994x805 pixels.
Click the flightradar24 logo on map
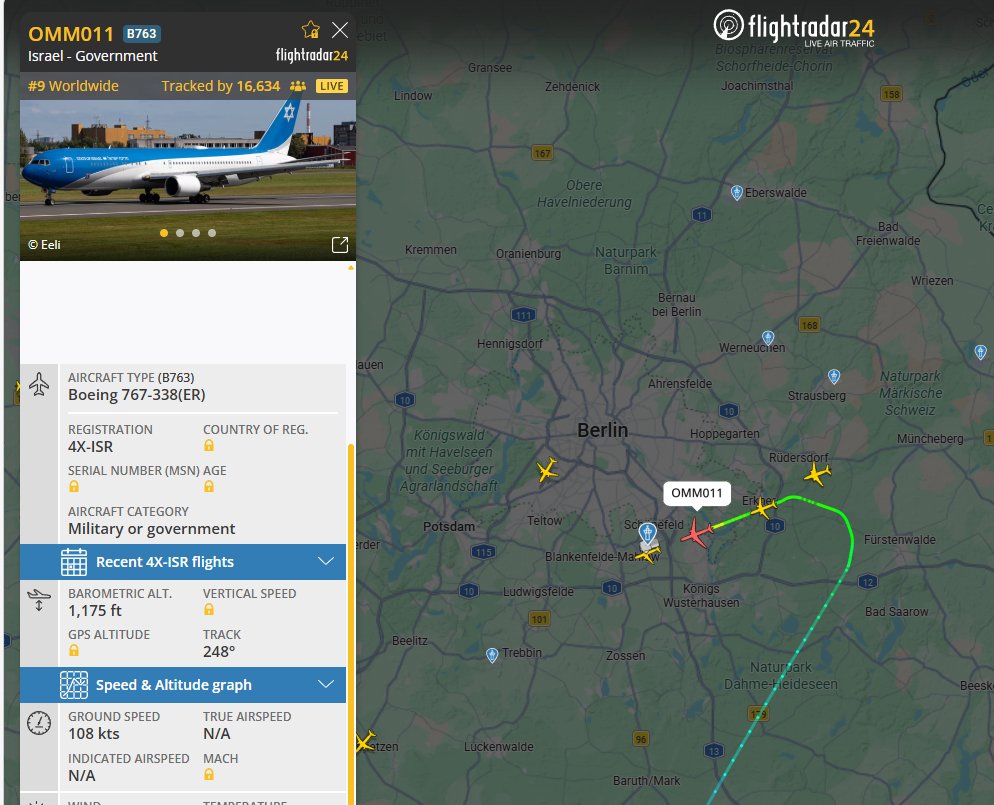click(x=794, y=28)
